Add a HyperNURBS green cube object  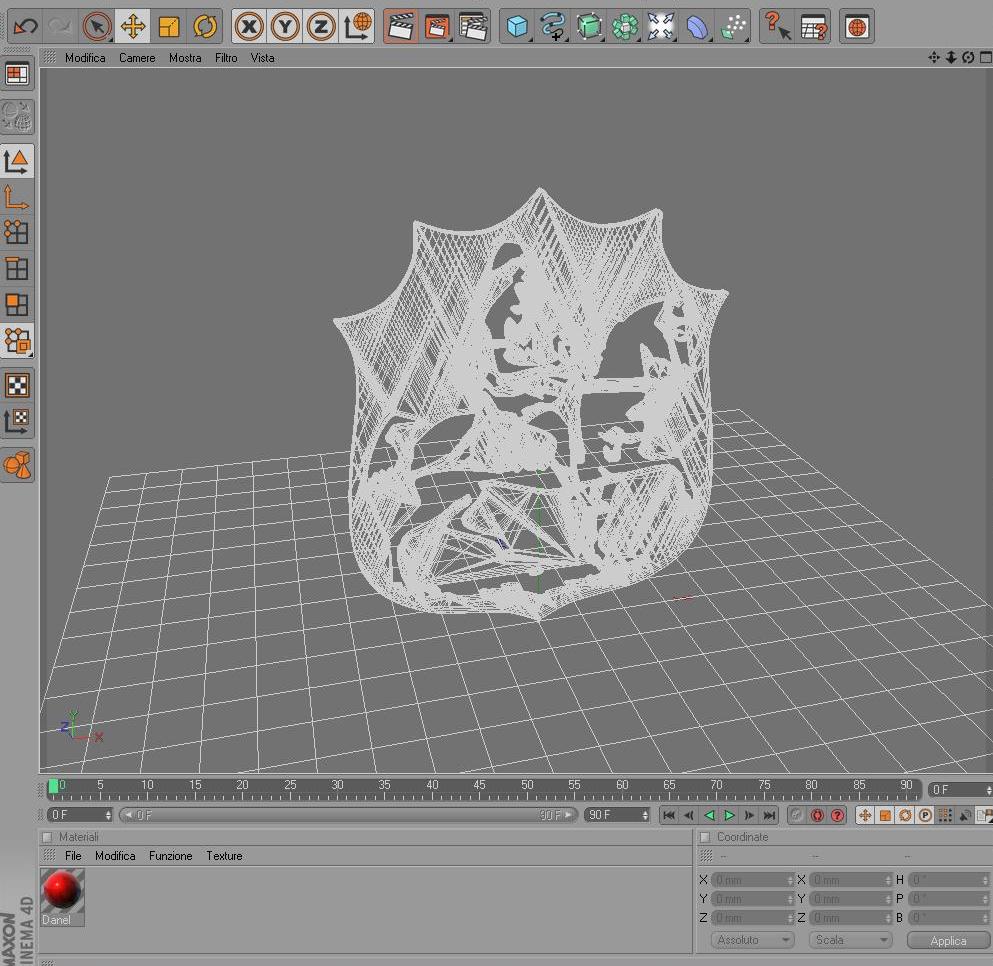[589, 27]
